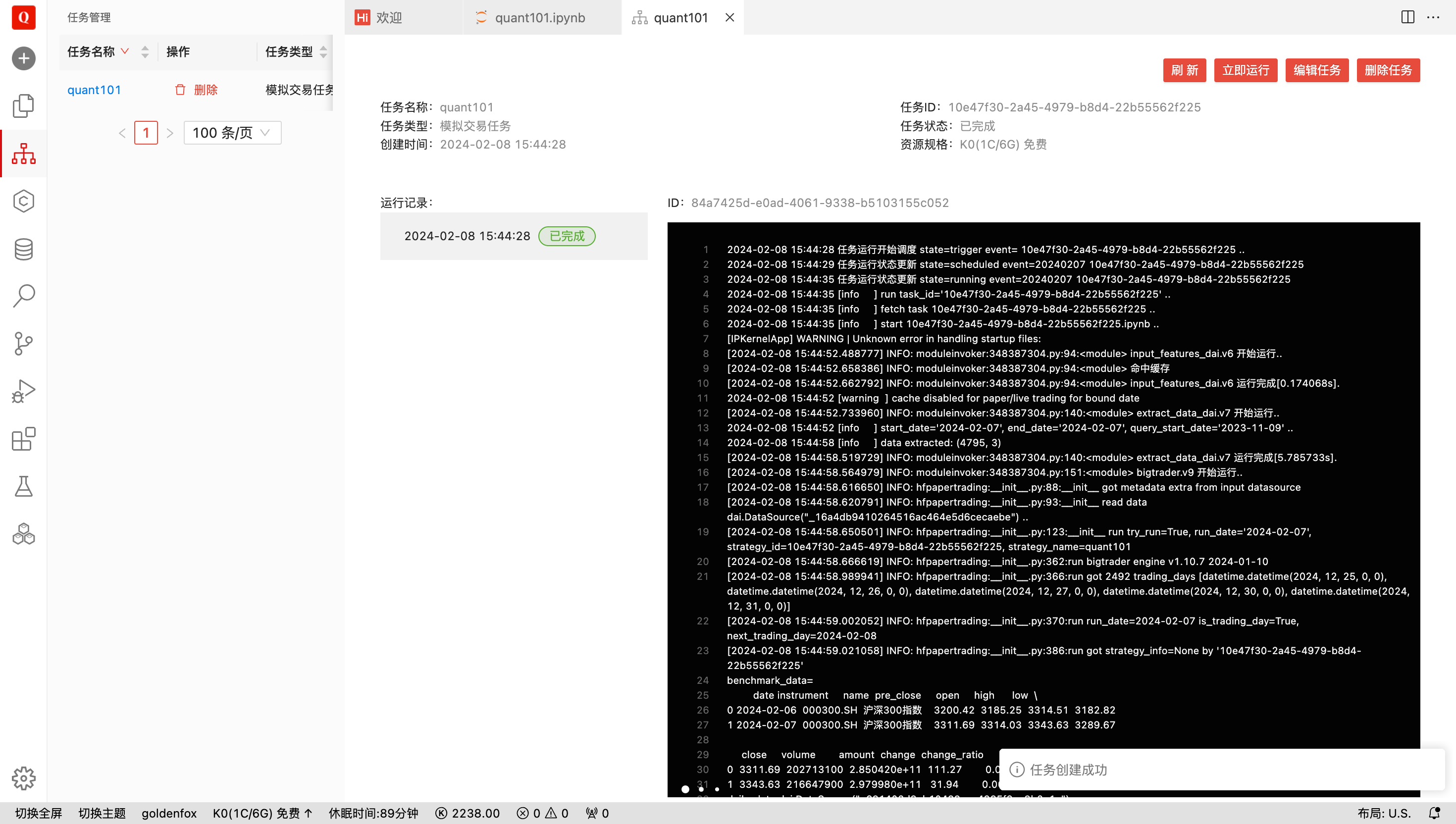Open the editor more actions ellipsis

coord(1433,17)
